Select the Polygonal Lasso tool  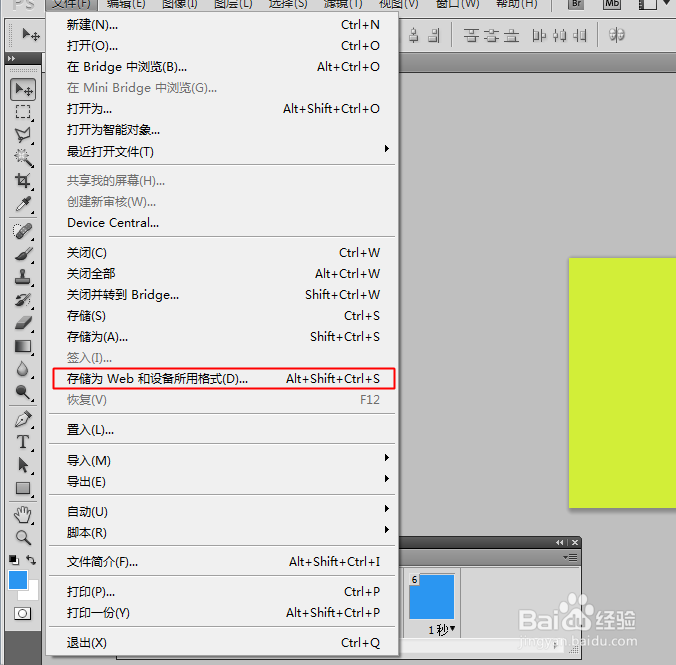[23, 135]
